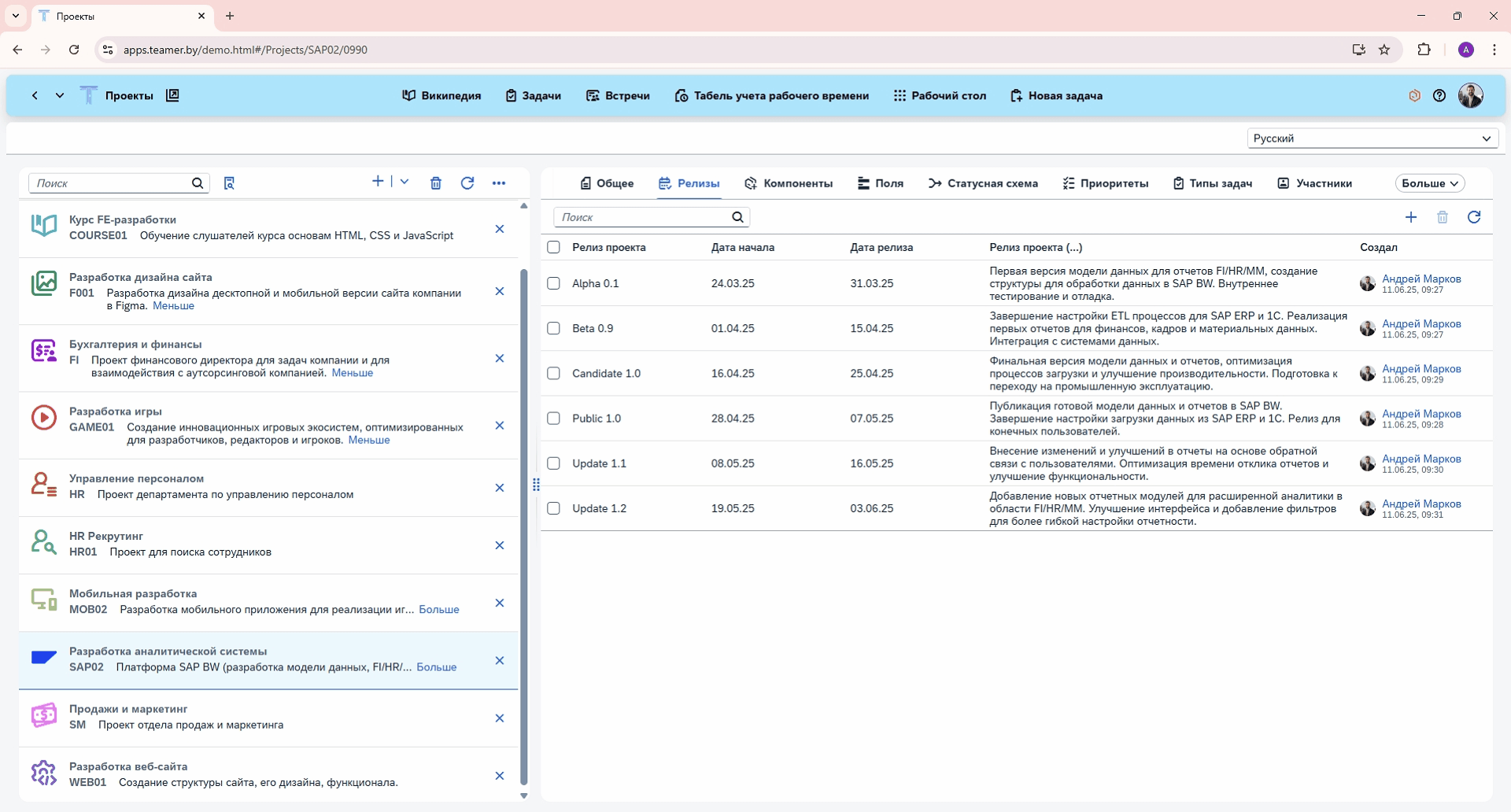This screenshot has height=812, width=1511.
Task: Check the Alpha 0.1 release checkbox
Action: click(554, 283)
